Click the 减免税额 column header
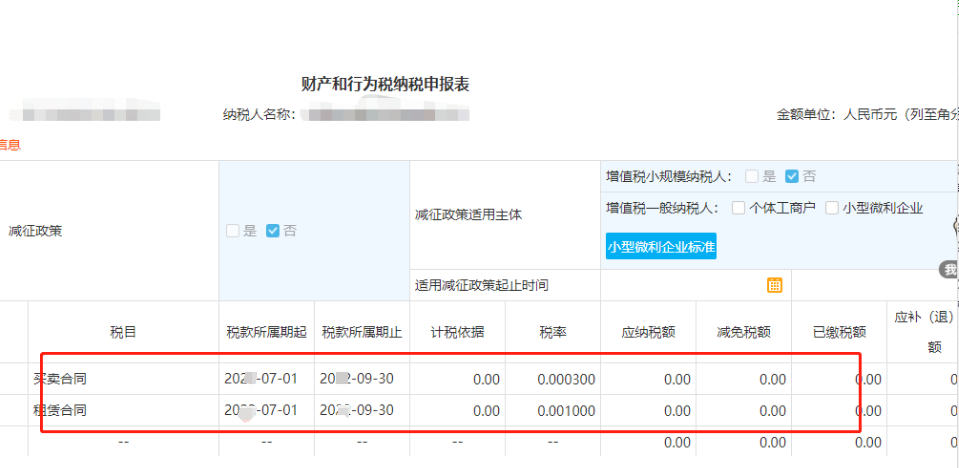The height and width of the screenshot is (468, 959). coord(744,332)
